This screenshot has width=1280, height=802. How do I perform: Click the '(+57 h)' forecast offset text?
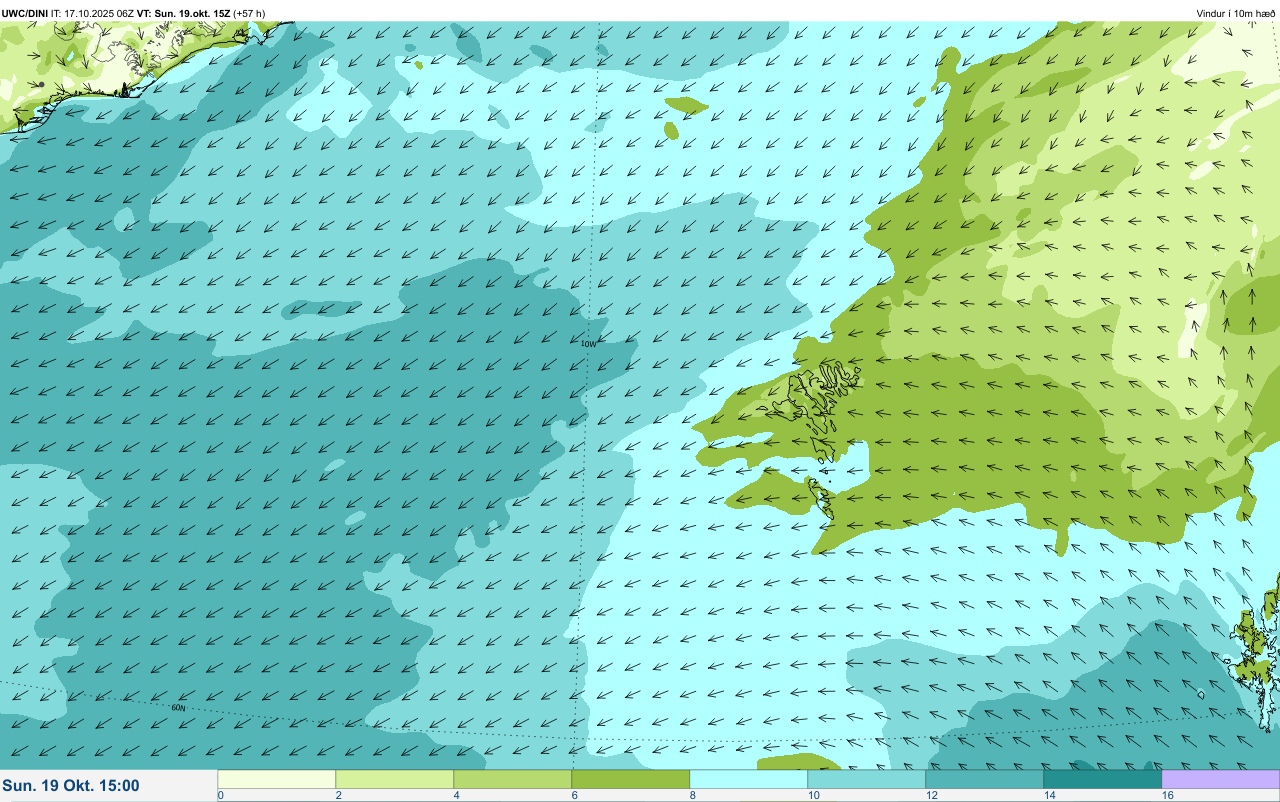250,13
